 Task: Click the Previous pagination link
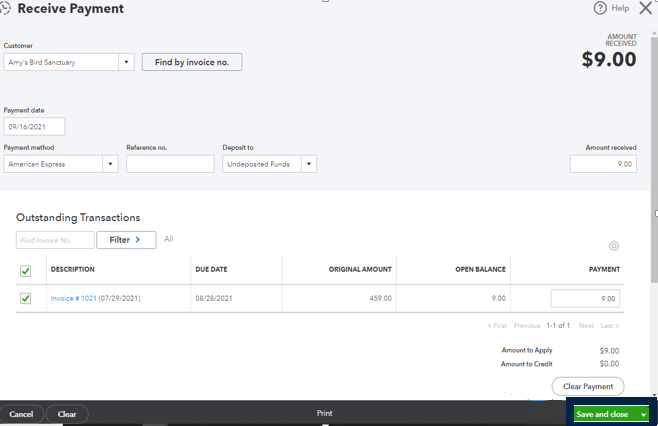[527, 326]
